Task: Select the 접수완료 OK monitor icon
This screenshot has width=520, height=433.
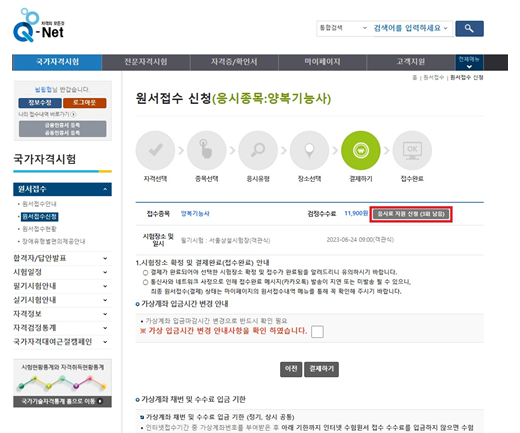Action: click(412, 150)
